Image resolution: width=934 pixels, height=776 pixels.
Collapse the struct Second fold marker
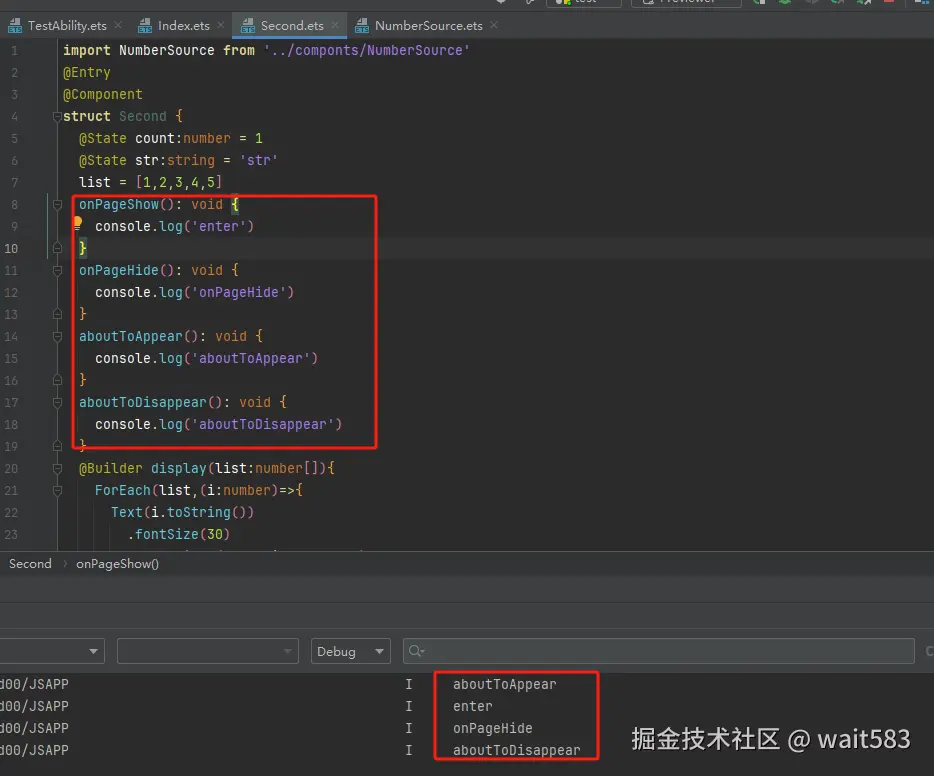pos(57,117)
